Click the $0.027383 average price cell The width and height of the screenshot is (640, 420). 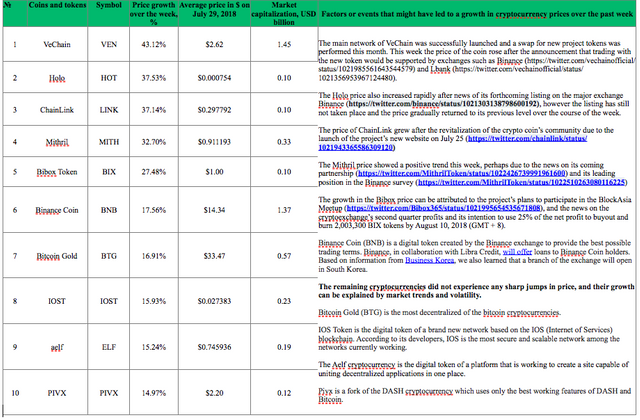(x=214, y=301)
